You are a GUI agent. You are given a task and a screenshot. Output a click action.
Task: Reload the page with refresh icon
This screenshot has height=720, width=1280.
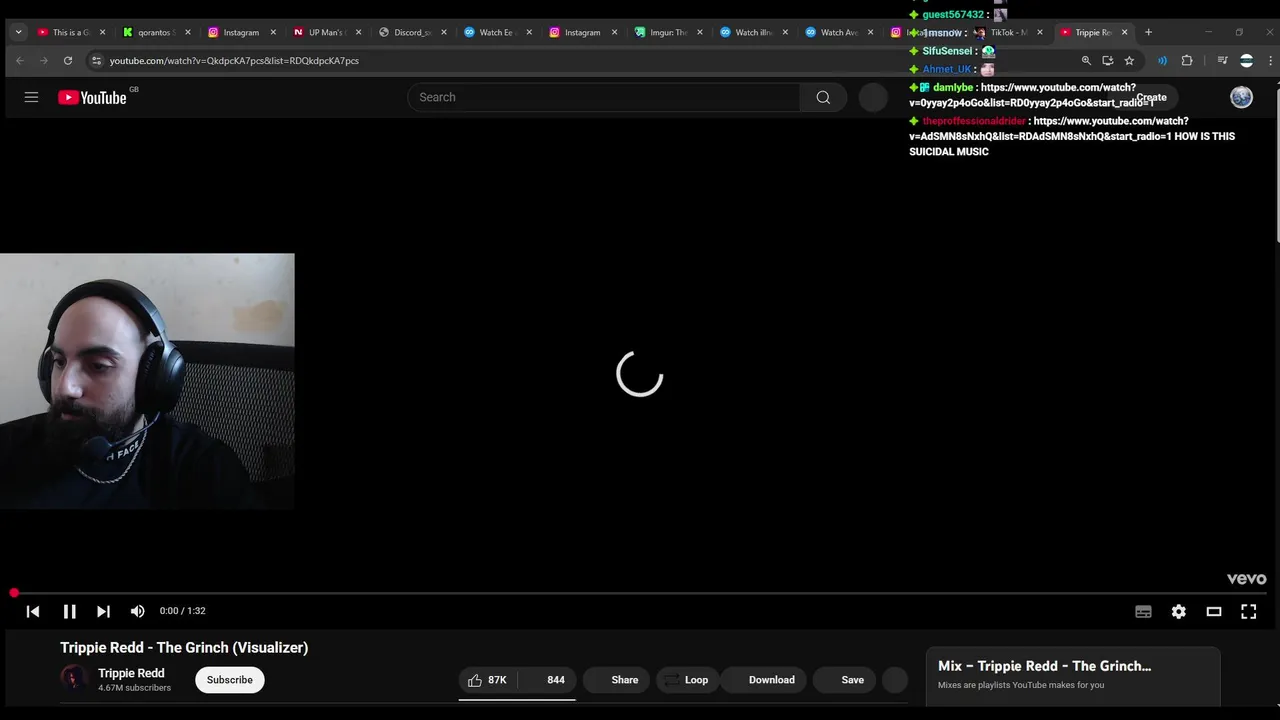[68, 61]
